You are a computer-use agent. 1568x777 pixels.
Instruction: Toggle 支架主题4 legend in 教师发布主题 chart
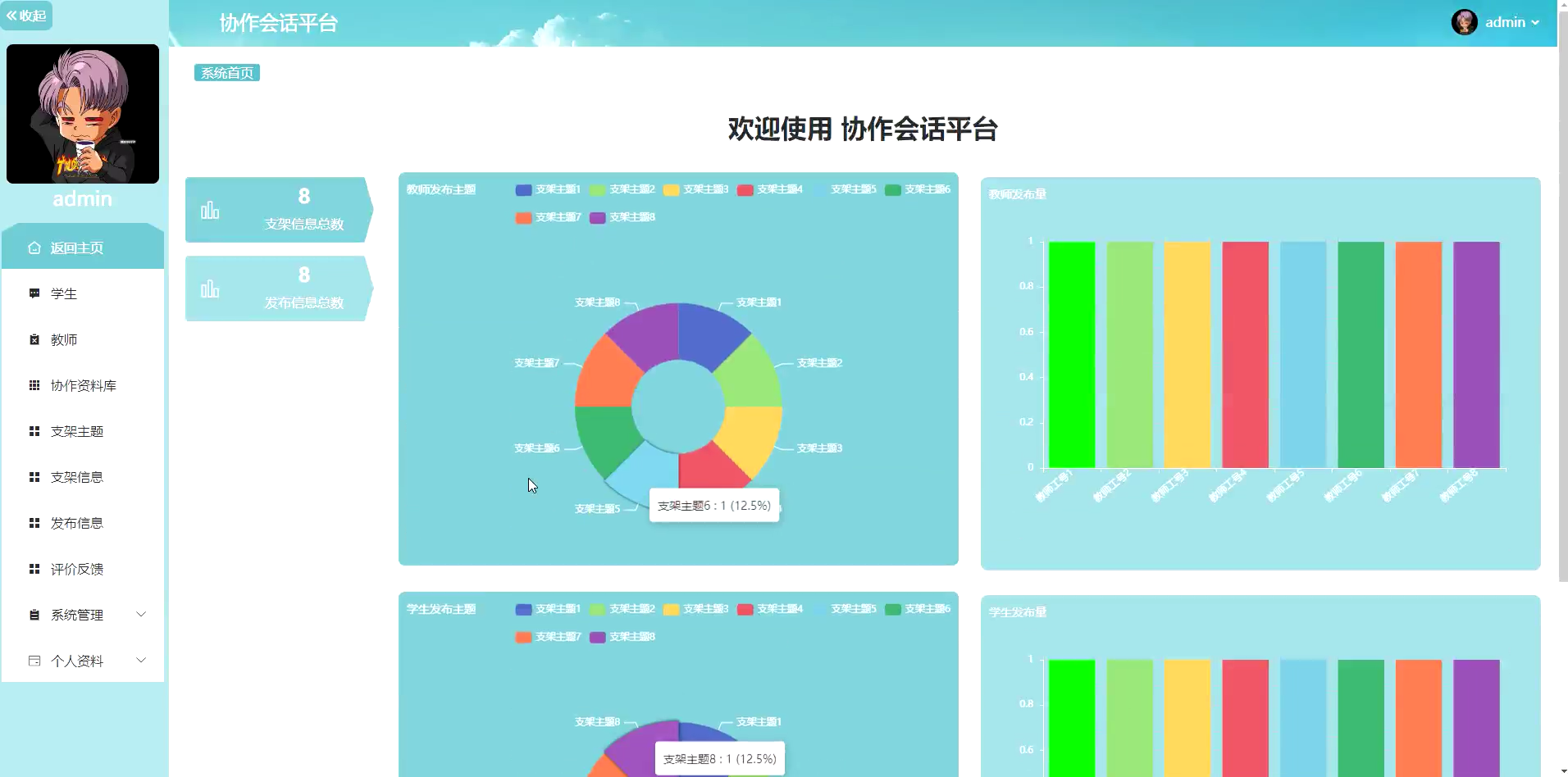[x=769, y=189]
